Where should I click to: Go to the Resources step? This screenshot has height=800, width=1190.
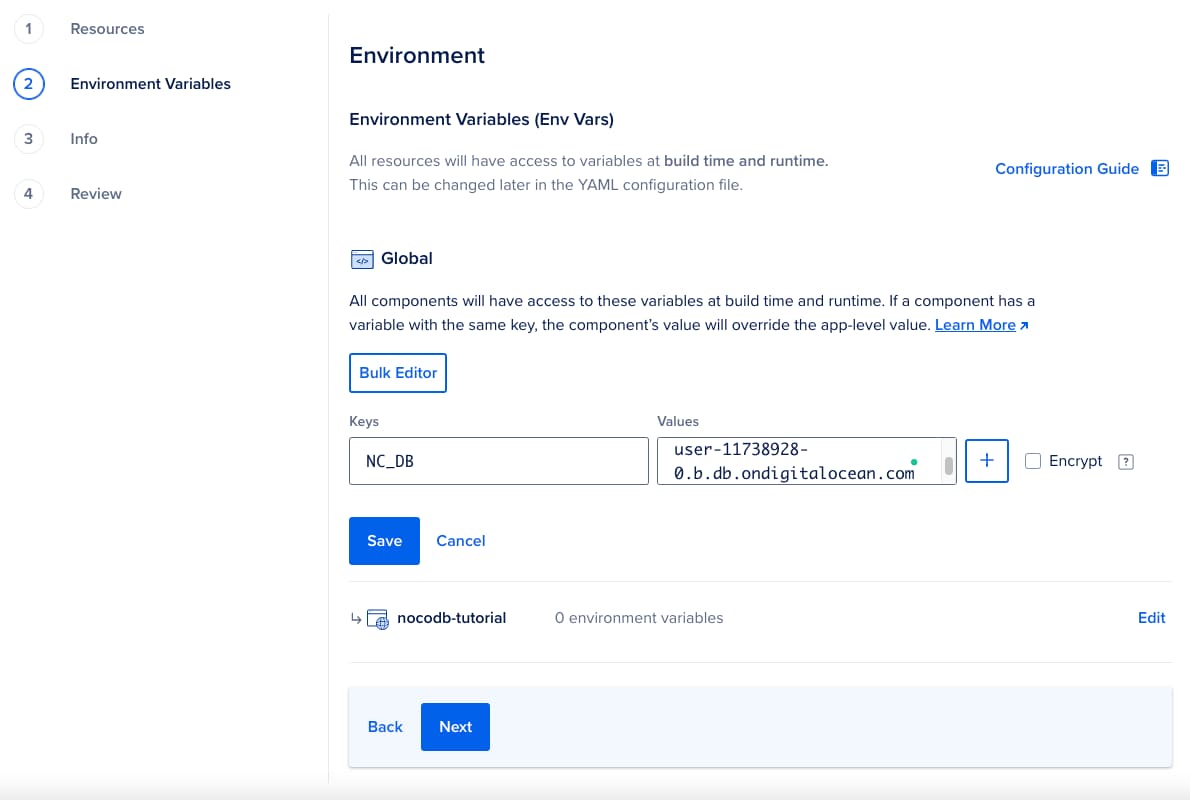[107, 29]
